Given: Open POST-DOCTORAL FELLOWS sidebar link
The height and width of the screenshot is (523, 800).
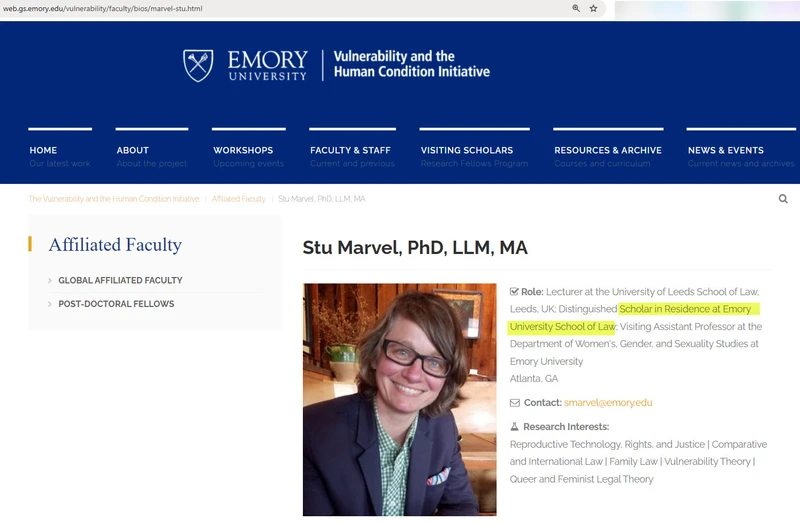Looking at the screenshot, I should [116, 304].
